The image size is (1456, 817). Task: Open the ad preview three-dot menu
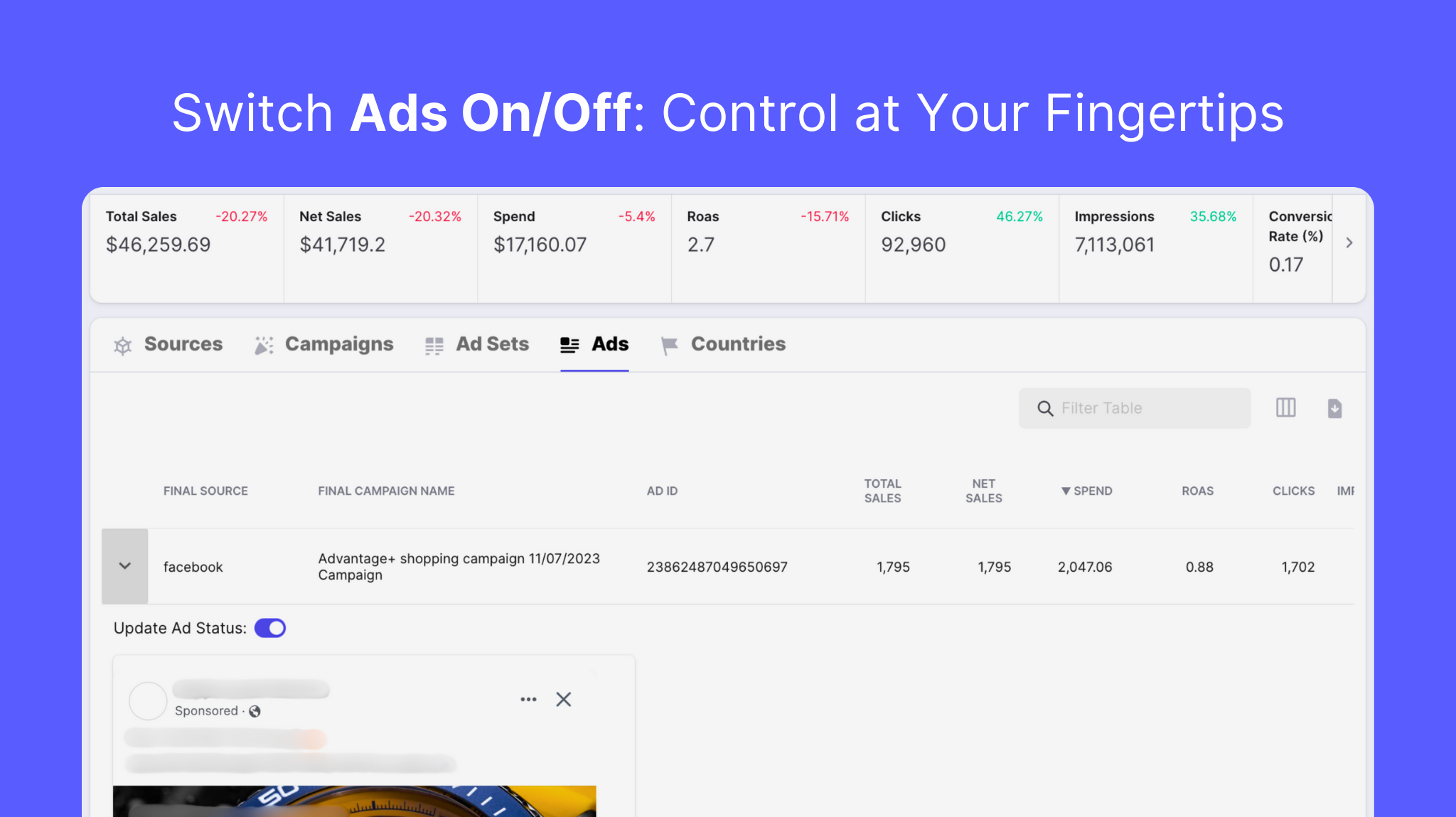click(x=528, y=700)
